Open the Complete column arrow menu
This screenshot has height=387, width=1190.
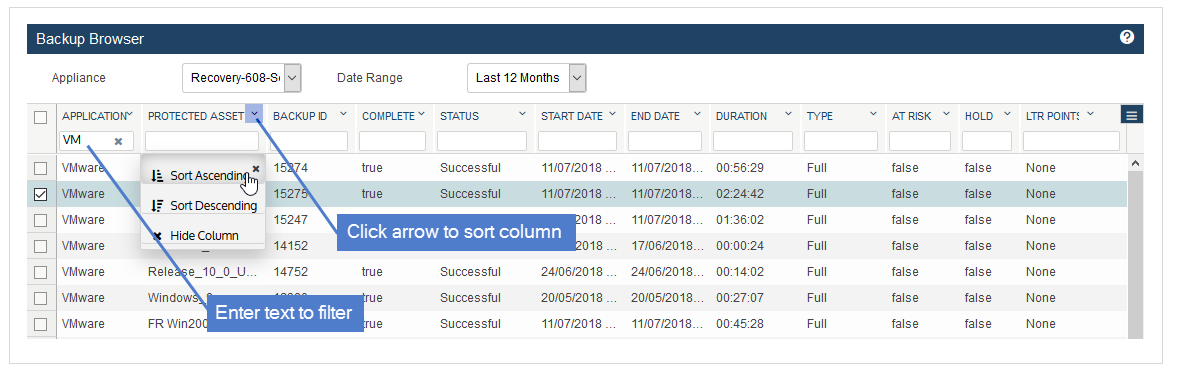421,115
